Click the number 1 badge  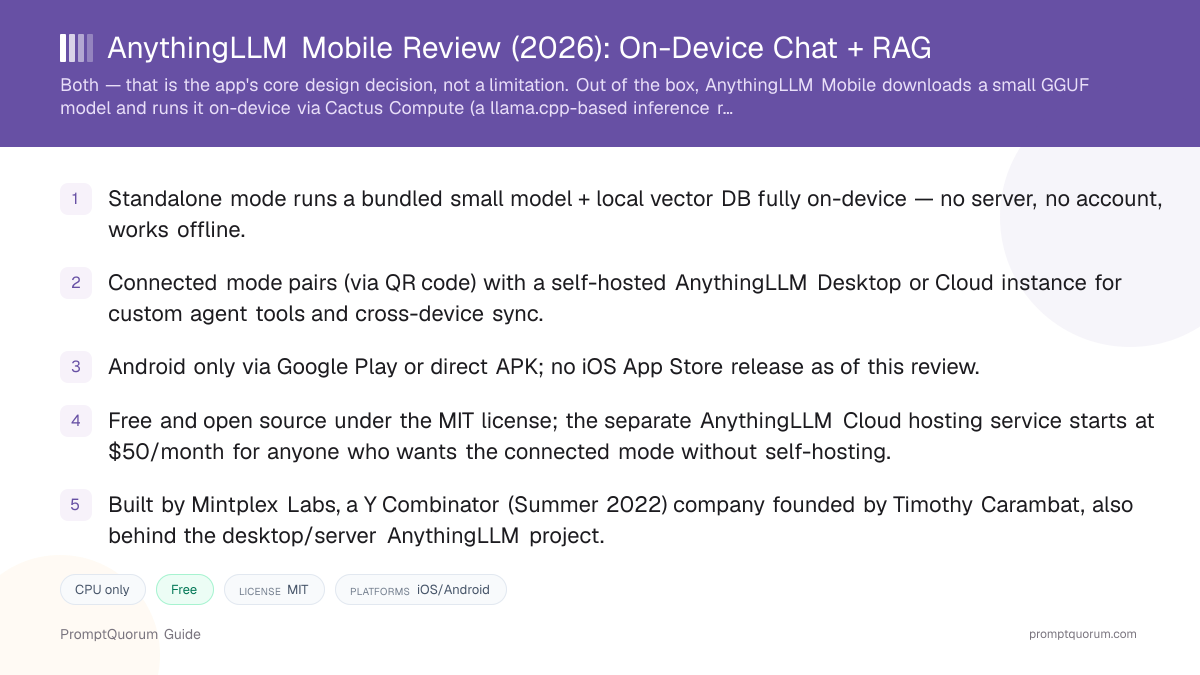[75, 199]
